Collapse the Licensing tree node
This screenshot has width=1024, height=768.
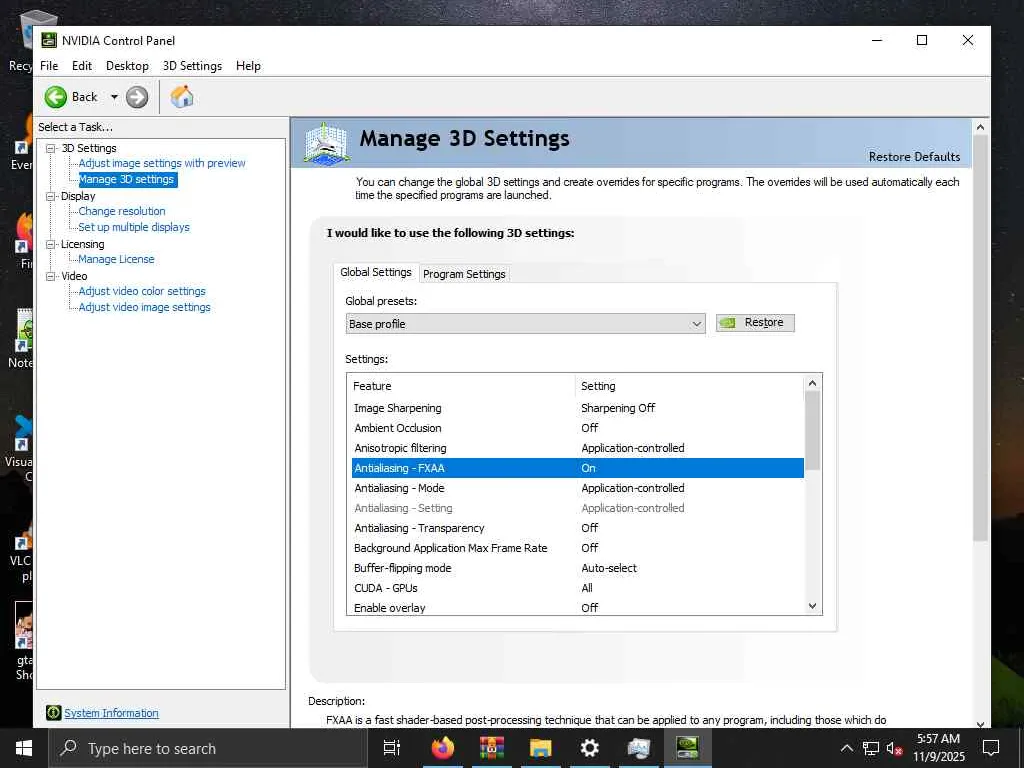coord(51,244)
